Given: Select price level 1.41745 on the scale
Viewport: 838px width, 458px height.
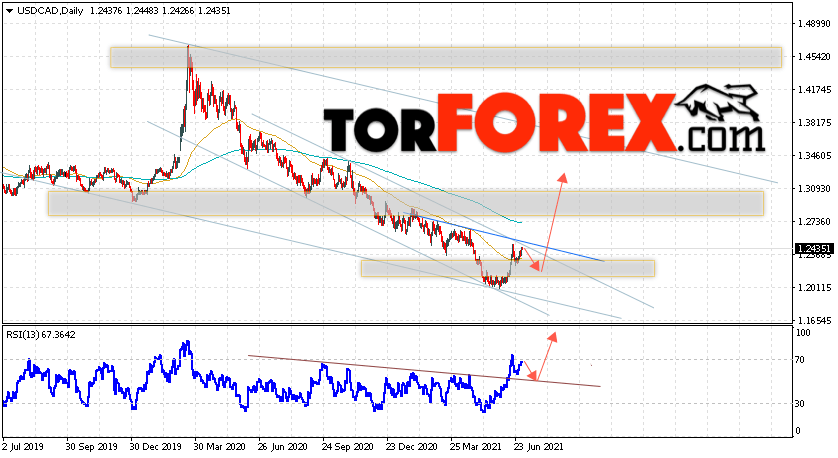Looking at the screenshot, I should tap(814, 90).
